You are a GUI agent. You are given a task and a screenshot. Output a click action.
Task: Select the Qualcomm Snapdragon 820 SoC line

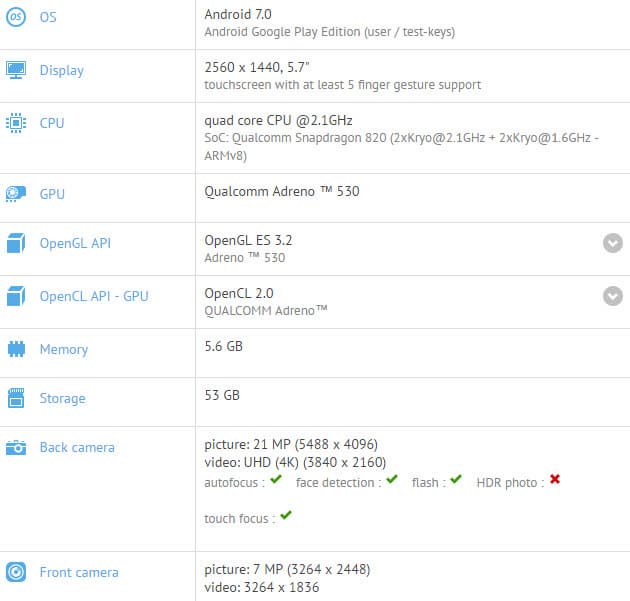tap(401, 147)
